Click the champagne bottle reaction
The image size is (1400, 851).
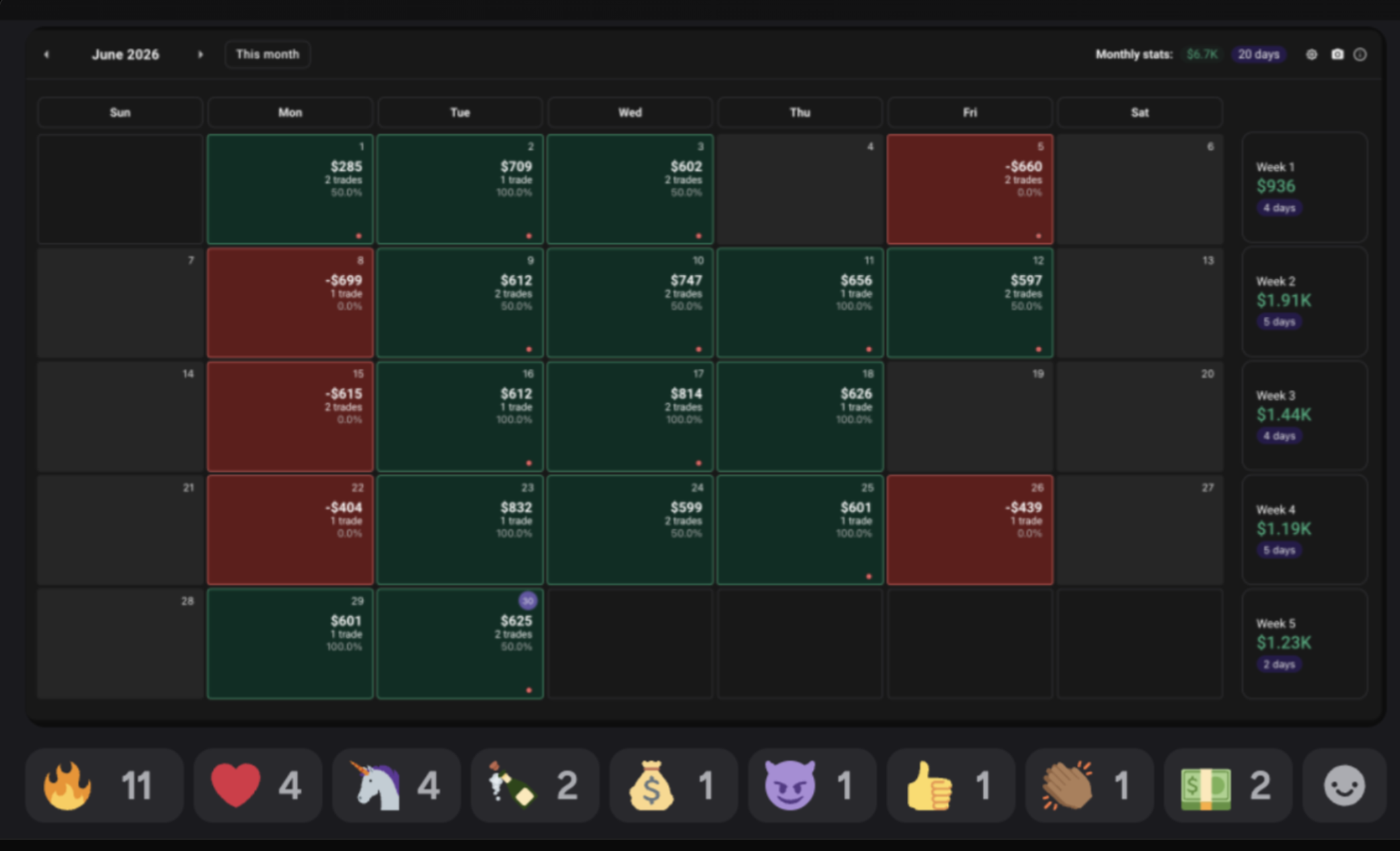[535, 786]
